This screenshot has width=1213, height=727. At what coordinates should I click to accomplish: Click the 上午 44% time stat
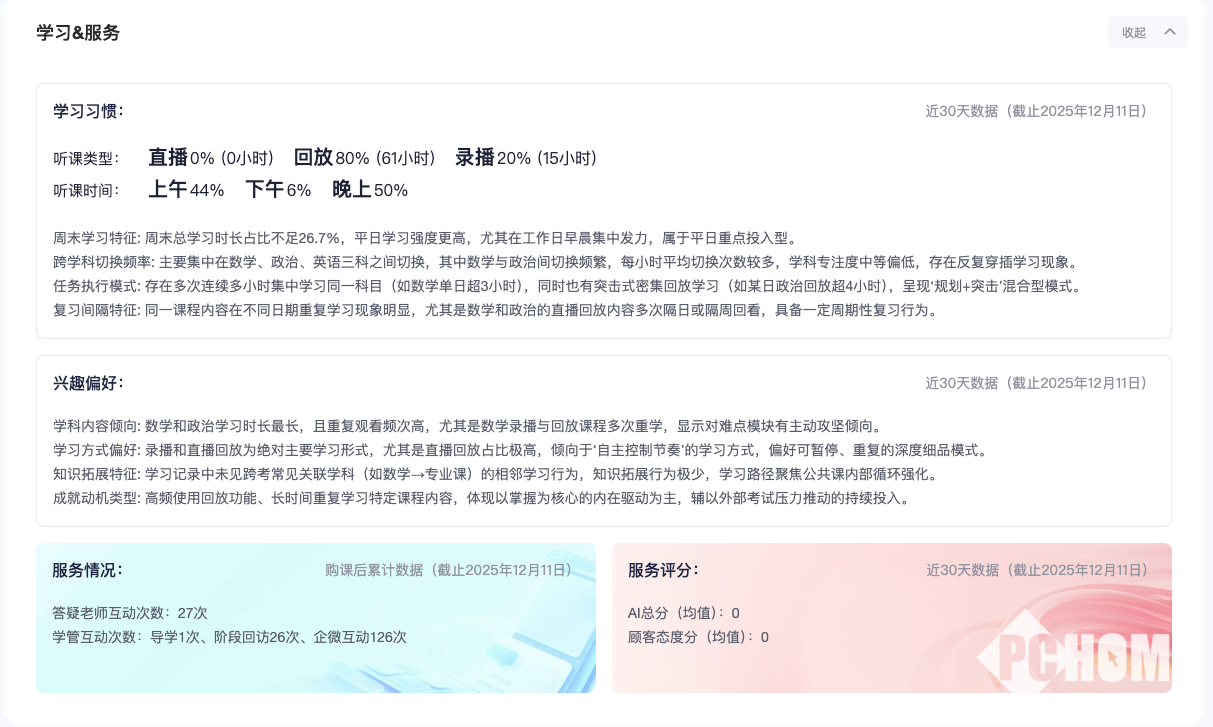click(186, 190)
